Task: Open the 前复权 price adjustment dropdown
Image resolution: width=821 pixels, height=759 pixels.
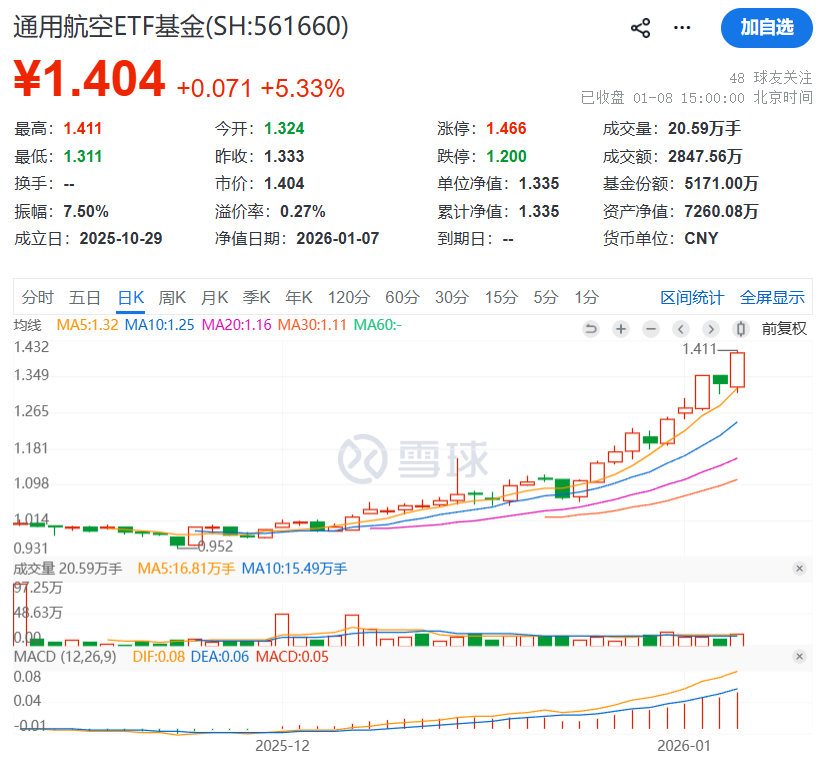Action: point(784,328)
